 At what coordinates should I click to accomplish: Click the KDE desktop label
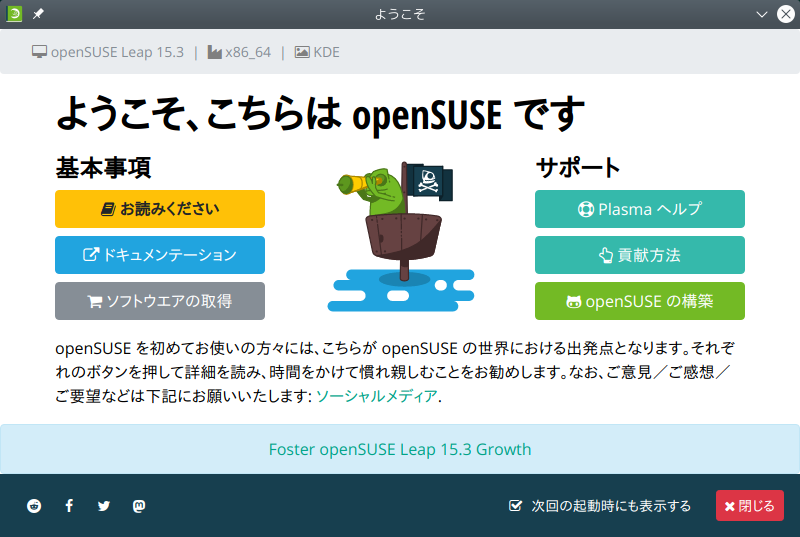(x=327, y=52)
